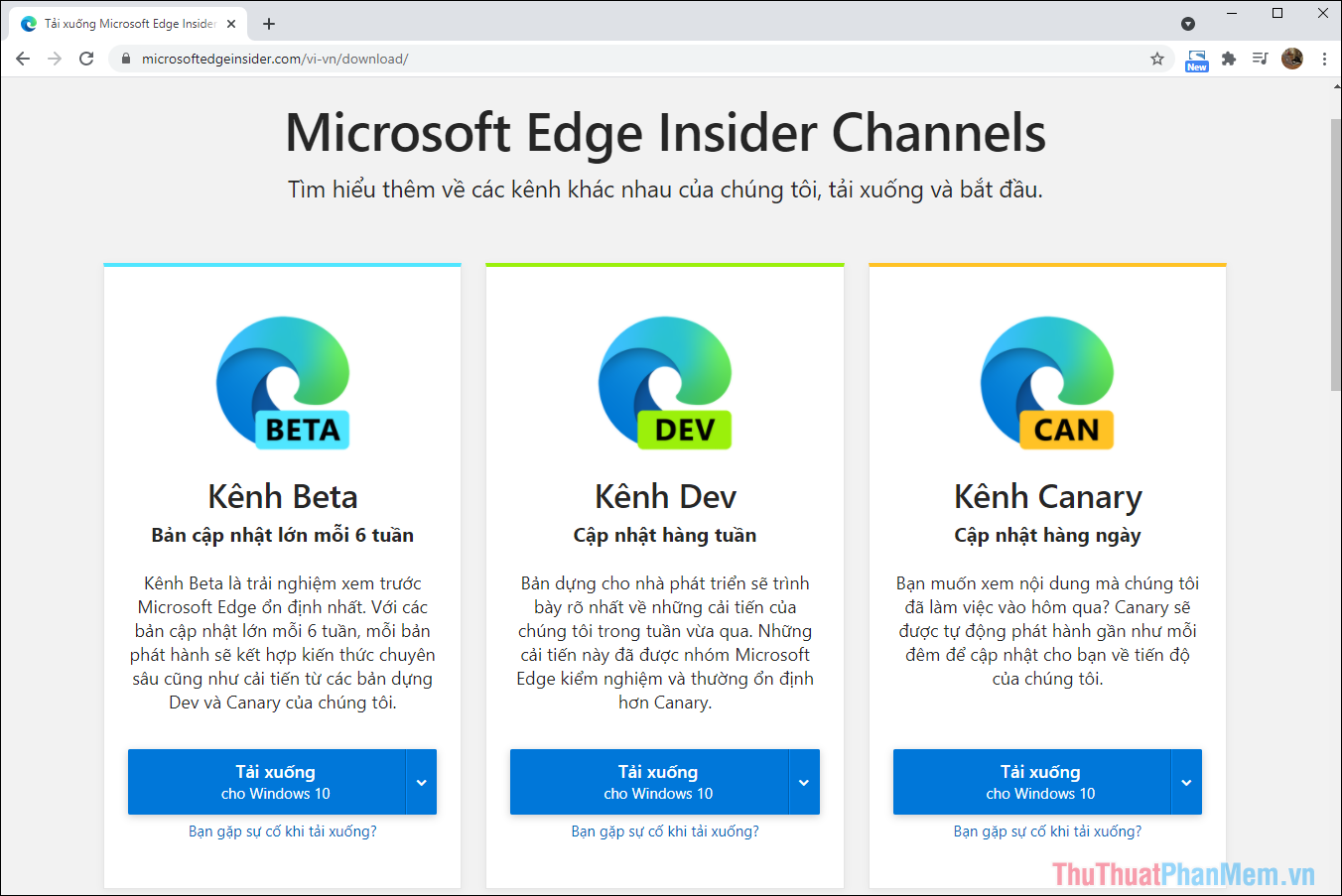Screen dimensions: 1342x896
Task: Open a new browser tab
Action: tap(269, 23)
